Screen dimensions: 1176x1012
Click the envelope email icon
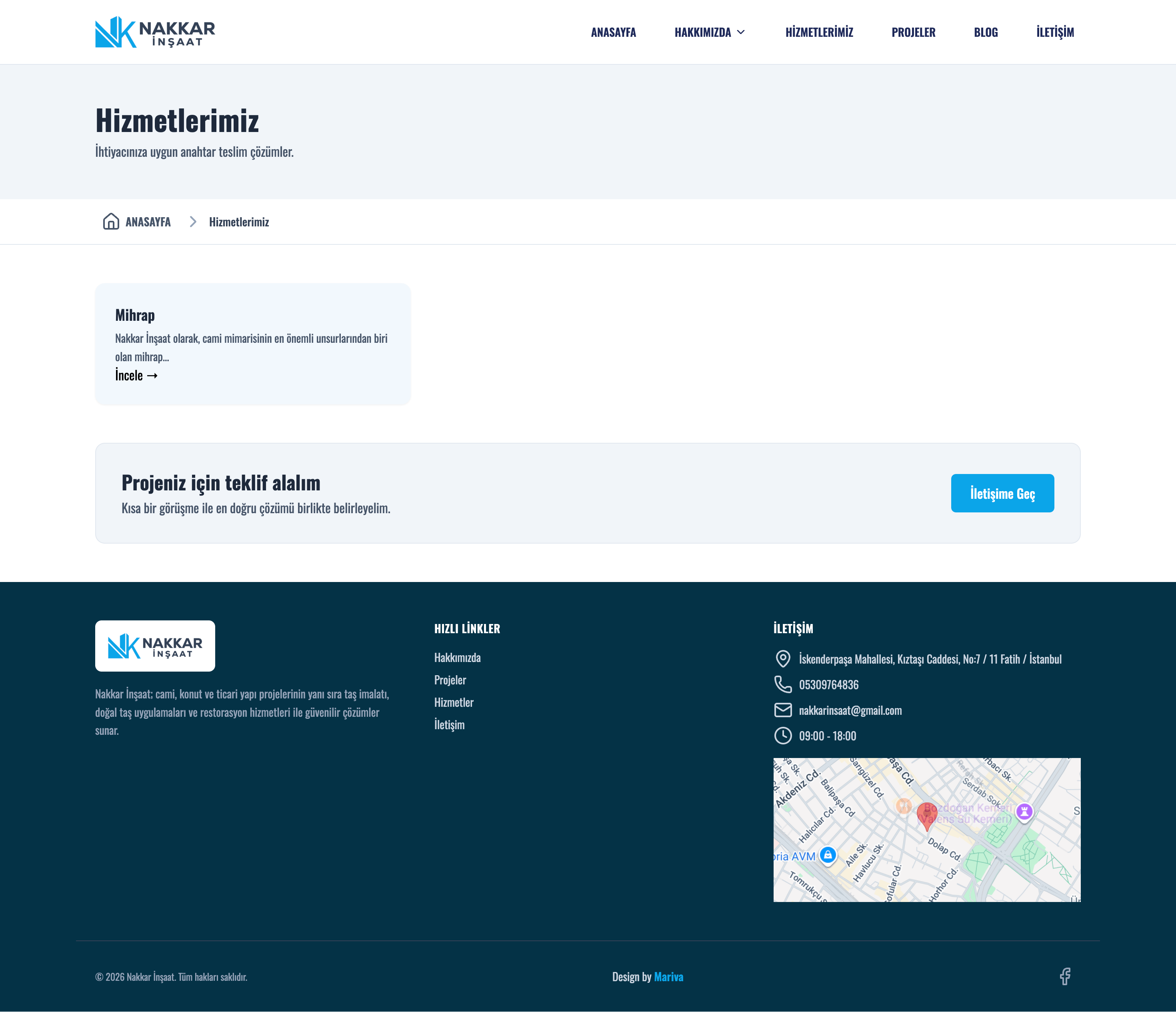coord(783,710)
